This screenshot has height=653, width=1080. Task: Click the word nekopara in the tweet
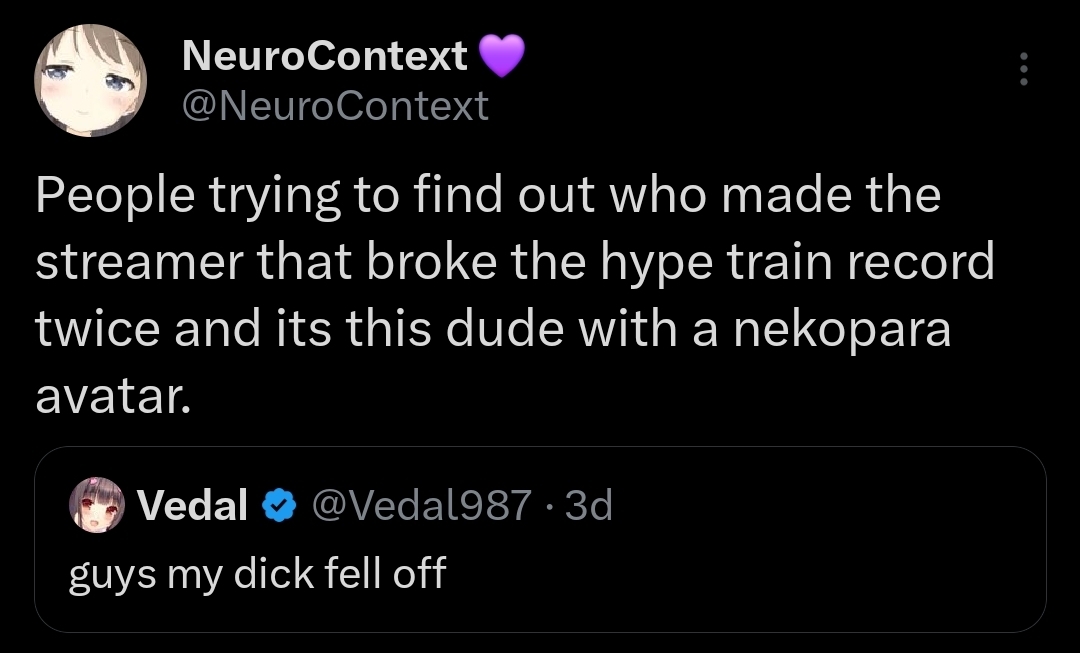842,329
